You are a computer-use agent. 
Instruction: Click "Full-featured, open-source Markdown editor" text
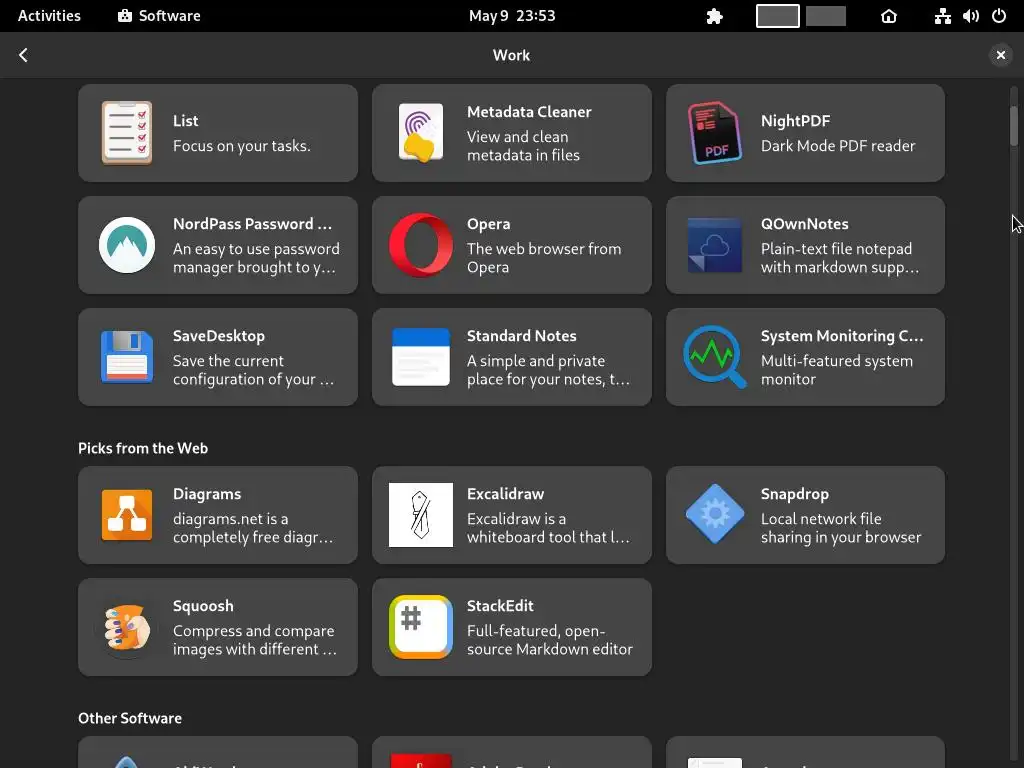click(550, 640)
